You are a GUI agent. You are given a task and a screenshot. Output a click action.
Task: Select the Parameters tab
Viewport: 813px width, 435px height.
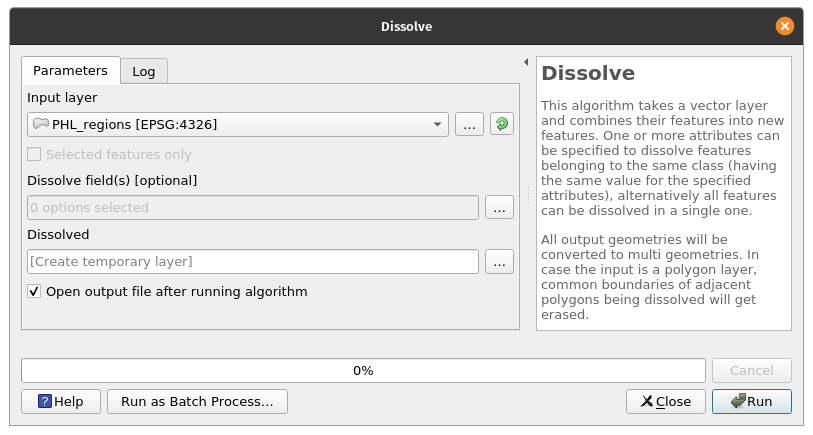pyautogui.click(x=70, y=71)
